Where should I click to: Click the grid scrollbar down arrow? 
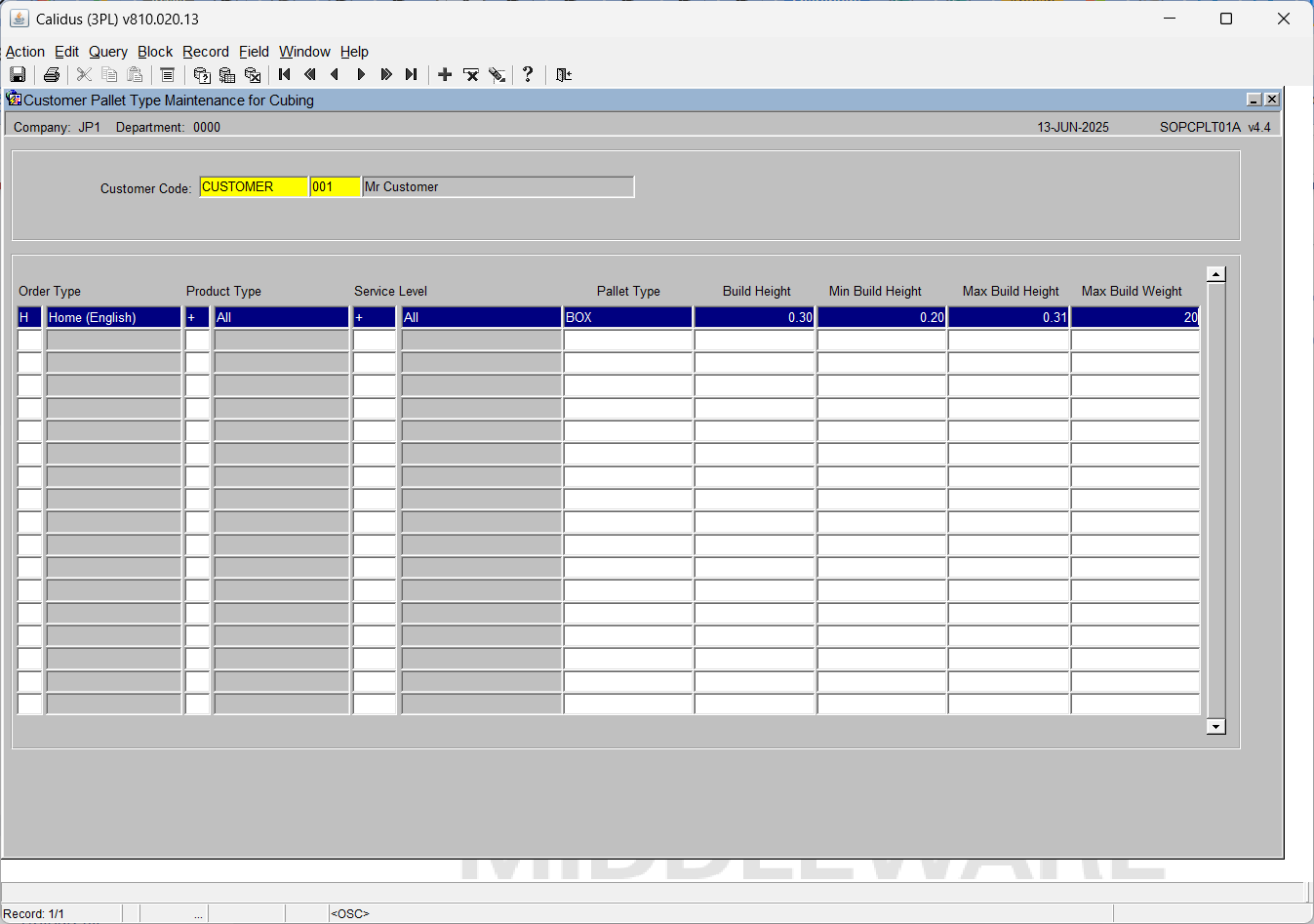coord(1215,726)
